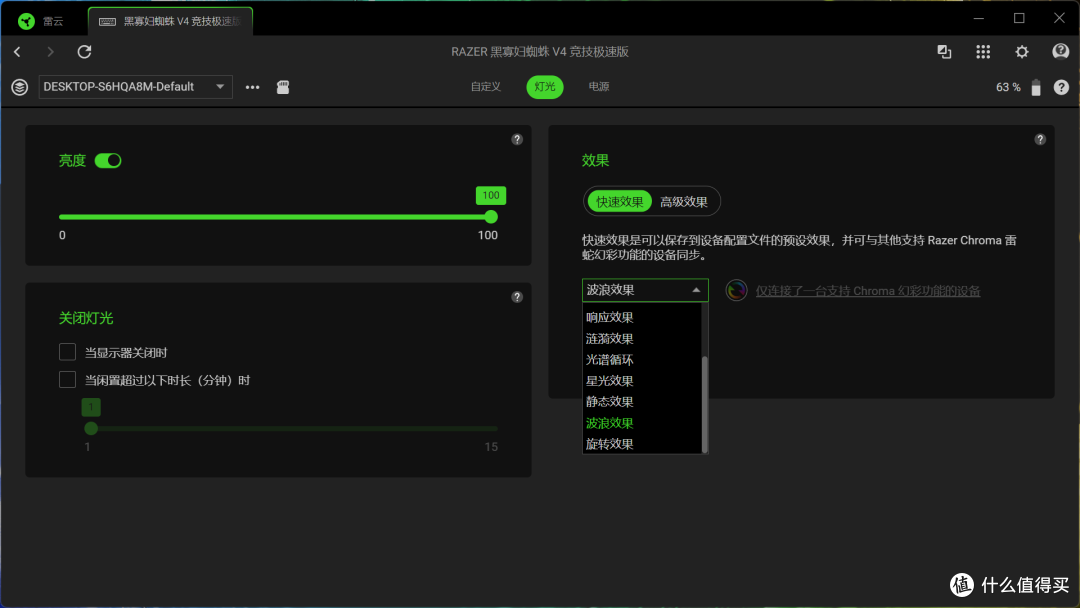
Task: Open the Chroma 幻彩 device link
Action: 868,291
